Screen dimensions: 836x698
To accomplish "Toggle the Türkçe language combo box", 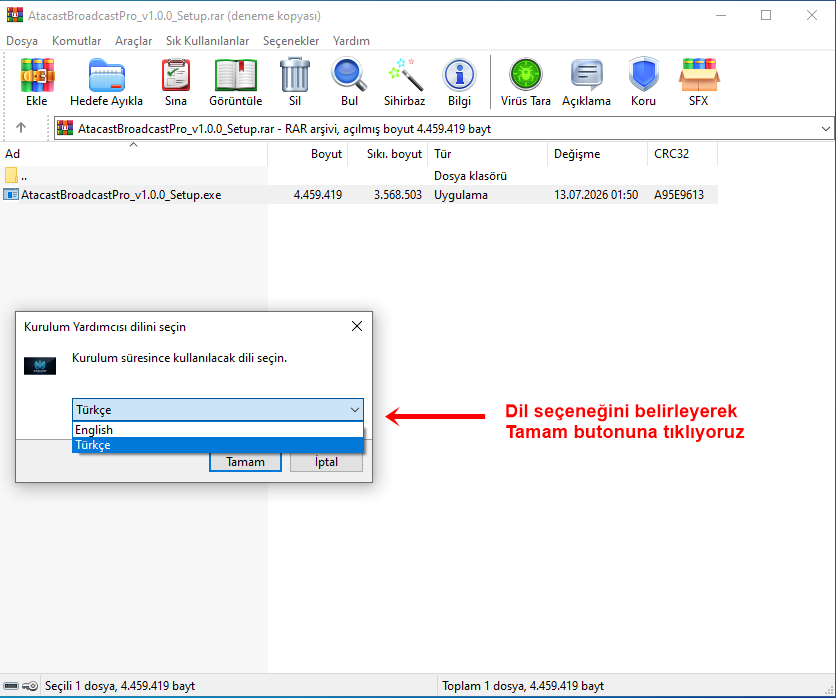I will point(218,410).
